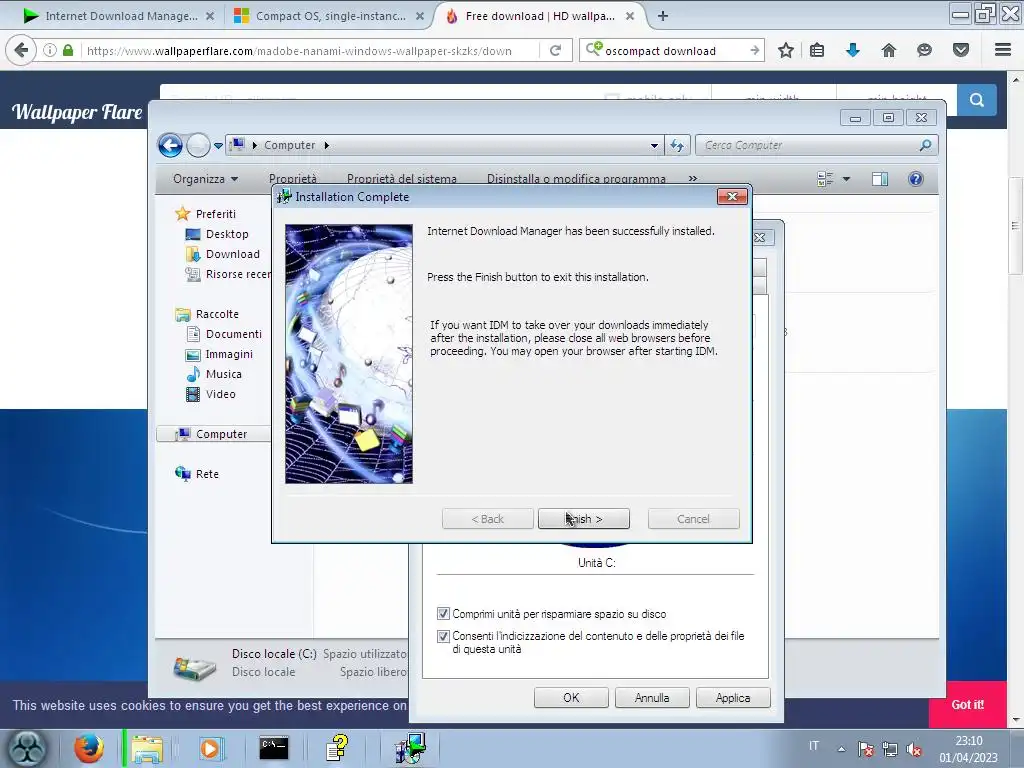Toggle Comprimi unità per risparmiare spazio checkbox
The height and width of the screenshot is (768, 1024).
(443, 614)
